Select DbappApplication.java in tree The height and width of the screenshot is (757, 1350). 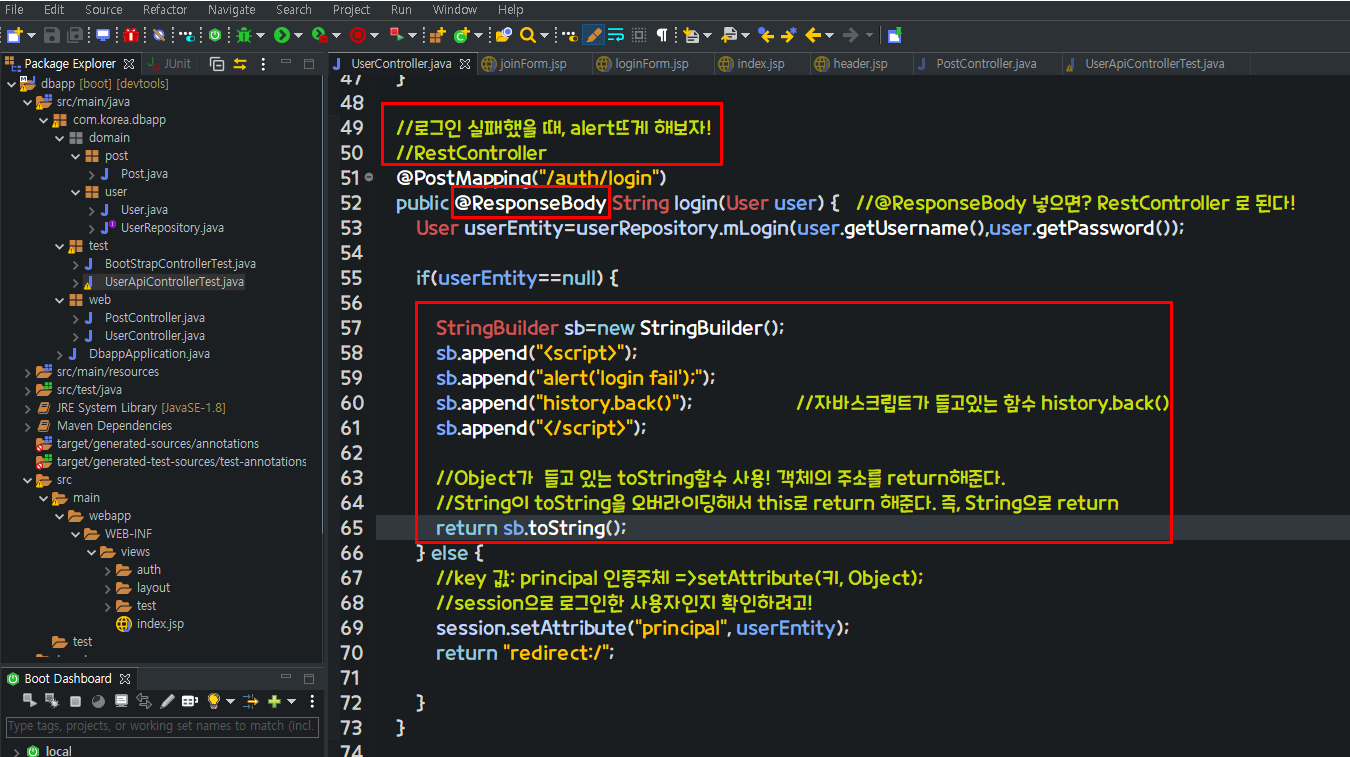pos(149,354)
